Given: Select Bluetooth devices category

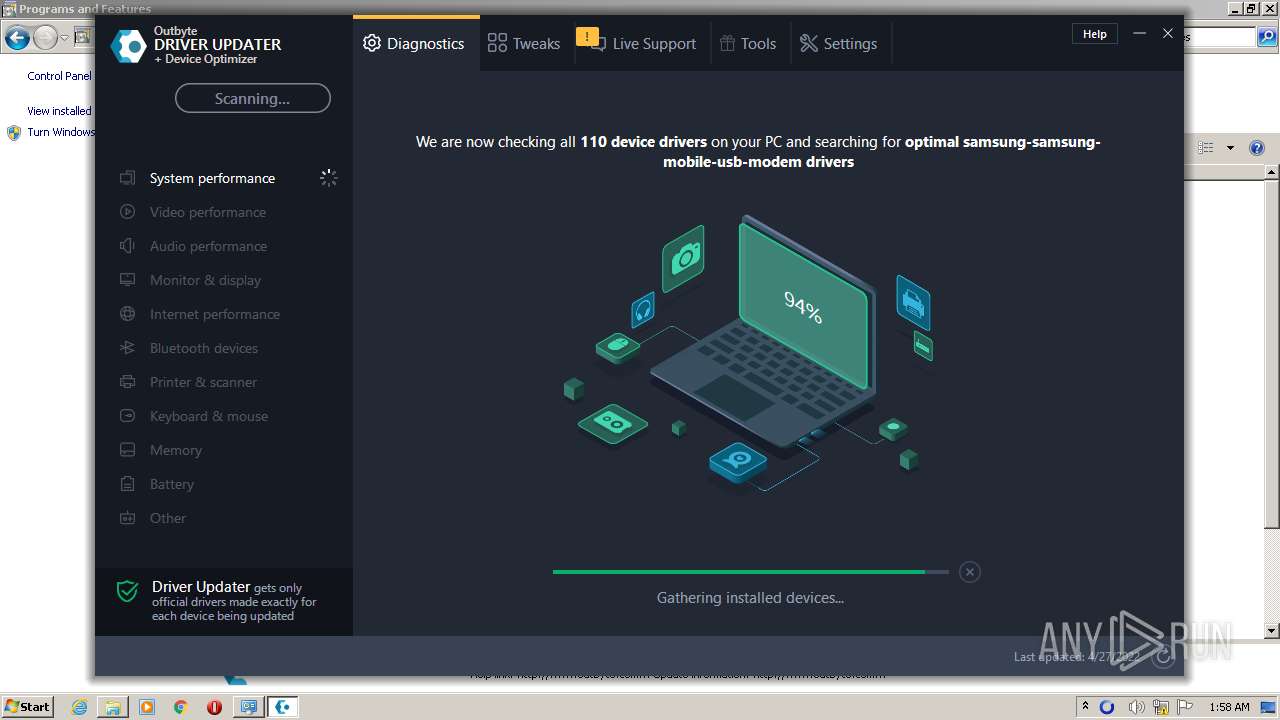Looking at the screenshot, I should (x=203, y=348).
